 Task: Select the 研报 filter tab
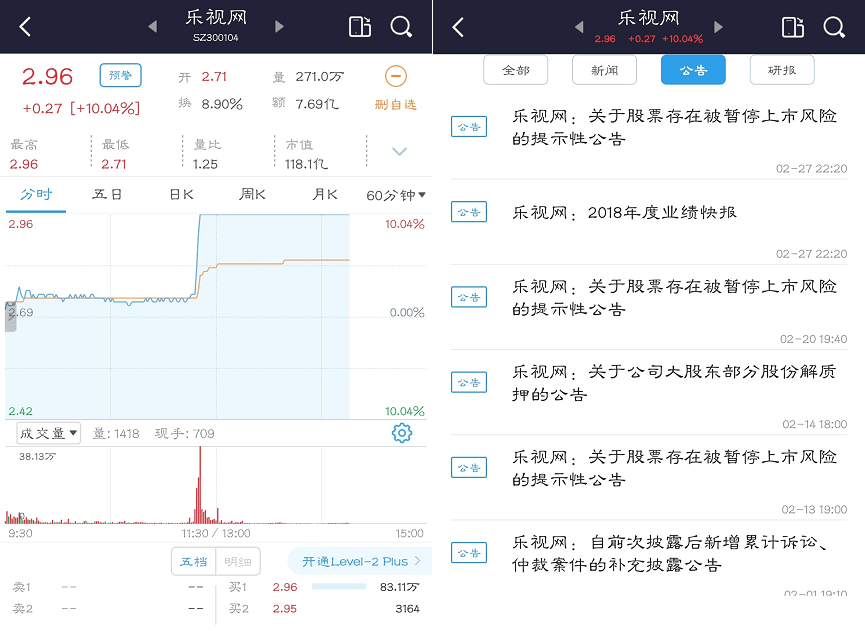[x=782, y=70]
